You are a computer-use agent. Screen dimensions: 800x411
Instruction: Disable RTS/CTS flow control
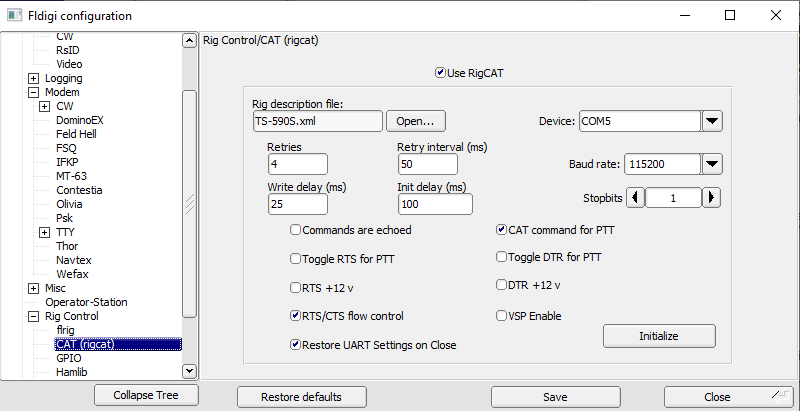pos(295,316)
